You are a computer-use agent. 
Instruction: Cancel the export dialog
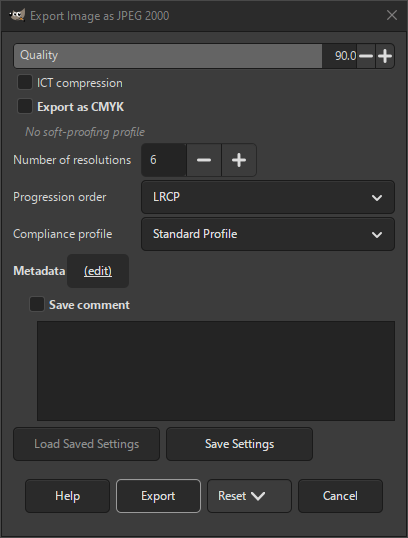340,496
